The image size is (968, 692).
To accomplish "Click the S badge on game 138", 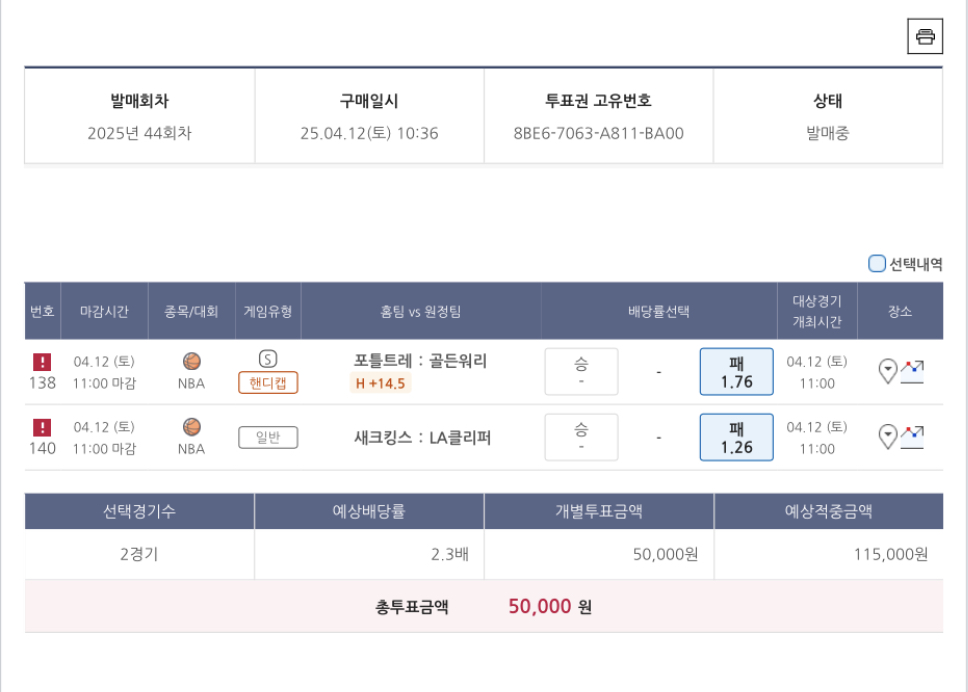I will (x=267, y=360).
